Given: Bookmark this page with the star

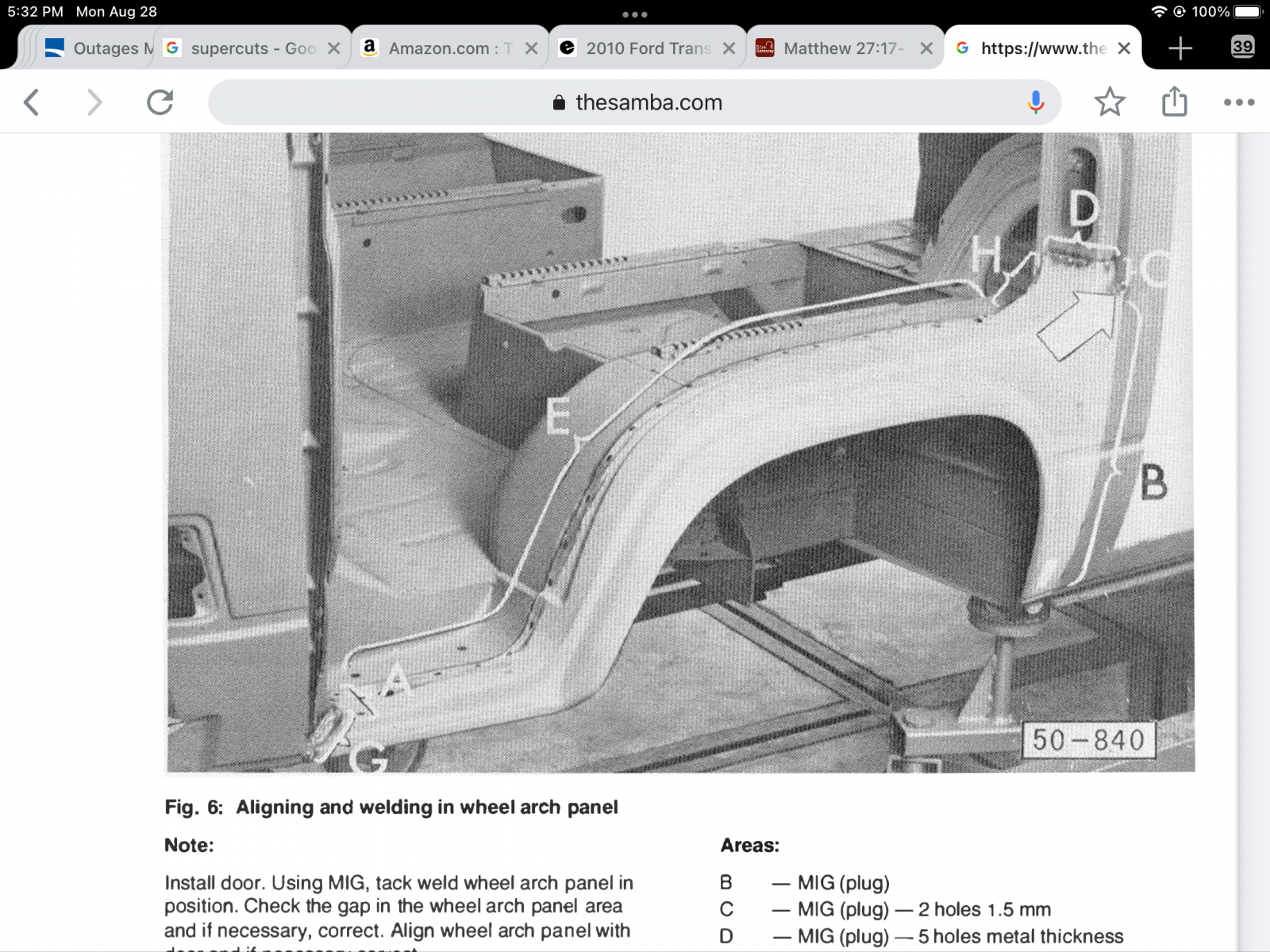Looking at the screenshot, I should point(1109,102).
